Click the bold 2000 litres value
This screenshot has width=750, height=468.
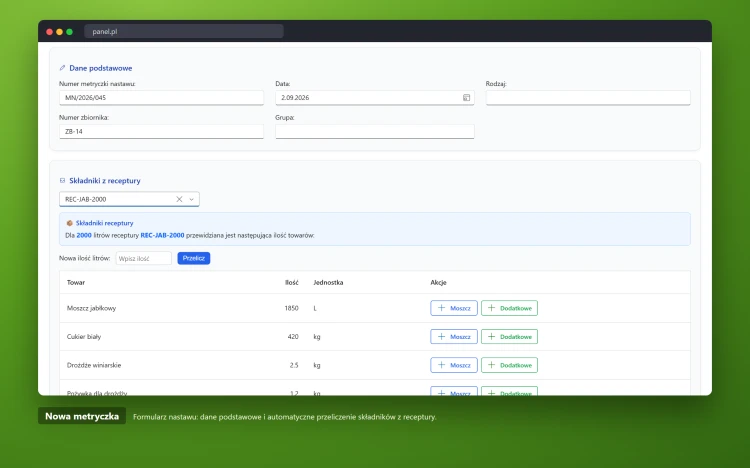coord(84,235)
